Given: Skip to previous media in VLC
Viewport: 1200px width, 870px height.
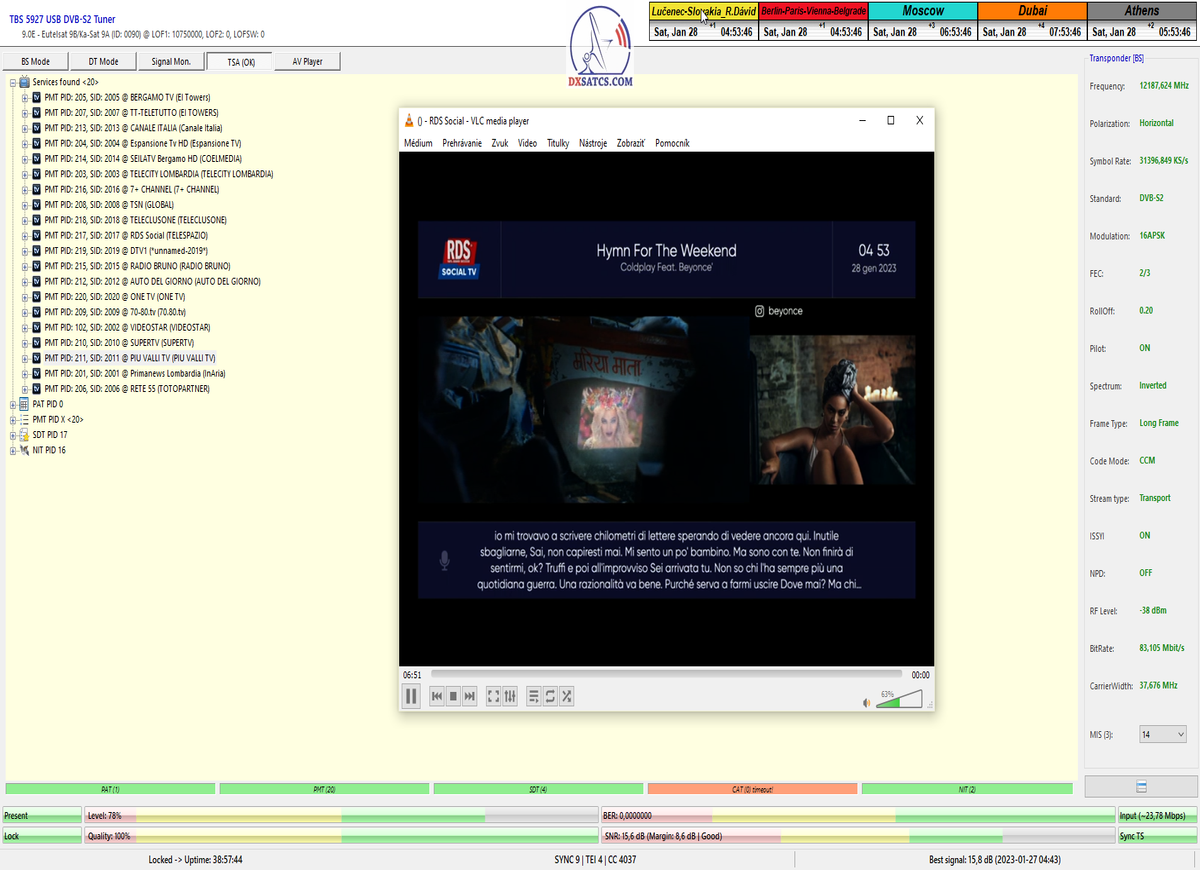Looking at the screenshot, I should point(437,696).
